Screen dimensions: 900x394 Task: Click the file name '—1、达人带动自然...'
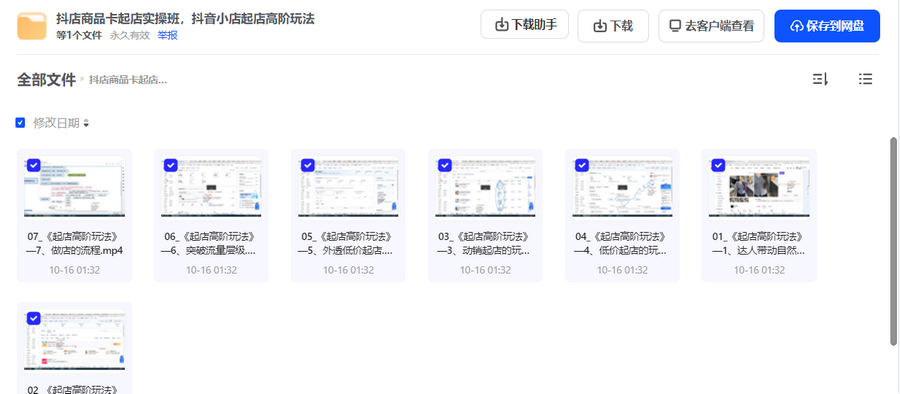click(x=759, y=251)
